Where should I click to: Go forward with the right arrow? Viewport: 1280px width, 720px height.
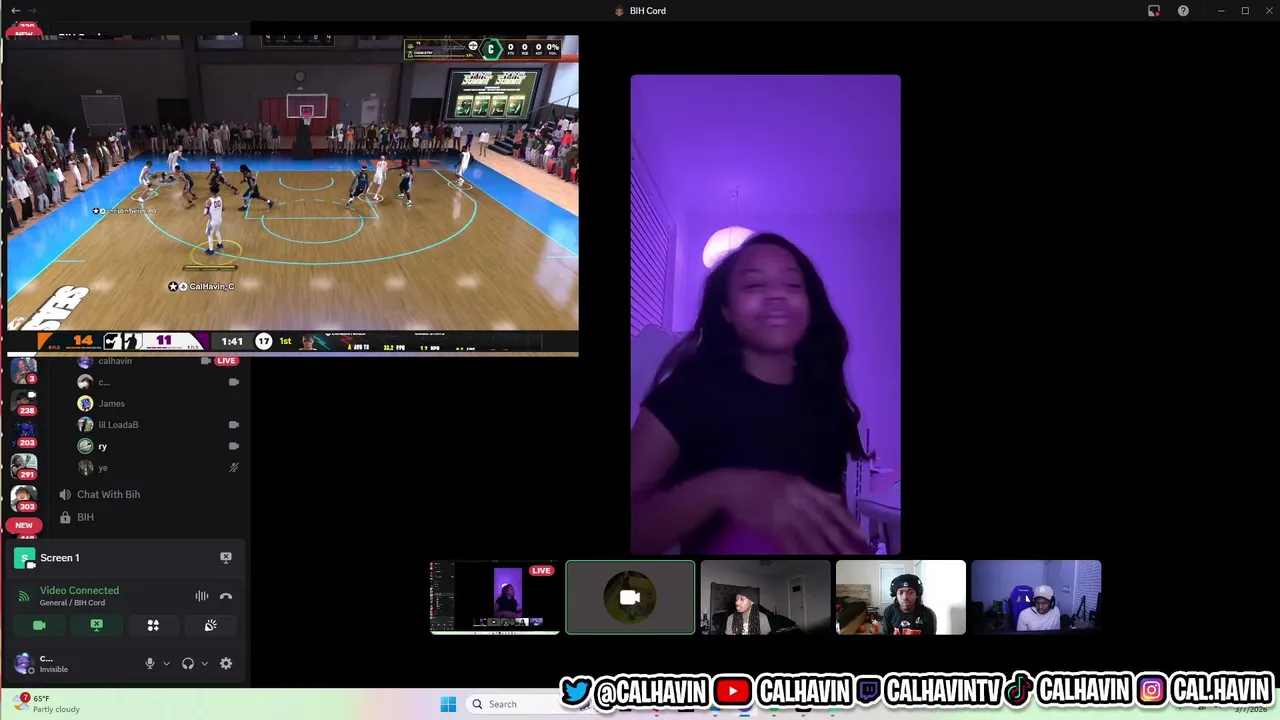(x=31, y=11)
